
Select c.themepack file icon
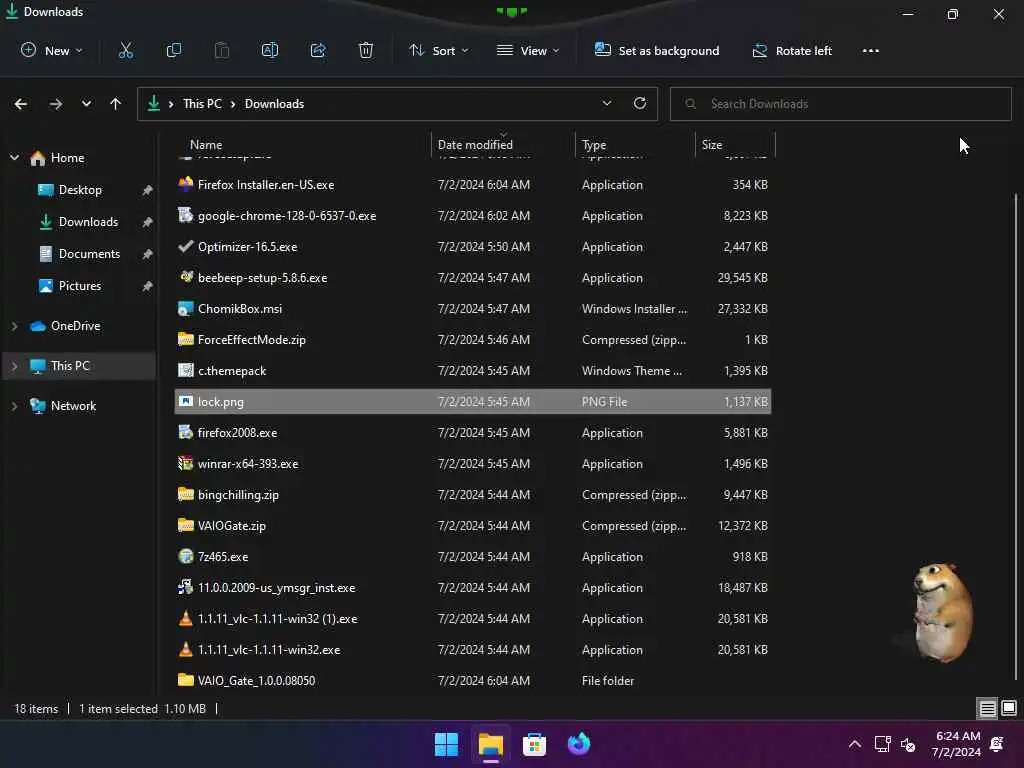click(x=185, y=370)
